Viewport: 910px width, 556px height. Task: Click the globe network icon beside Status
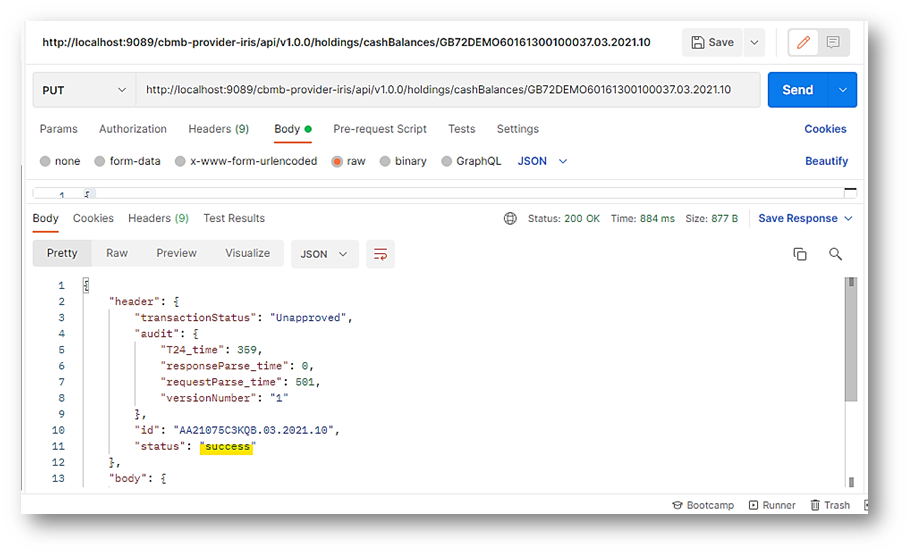(x=510, y=218)
